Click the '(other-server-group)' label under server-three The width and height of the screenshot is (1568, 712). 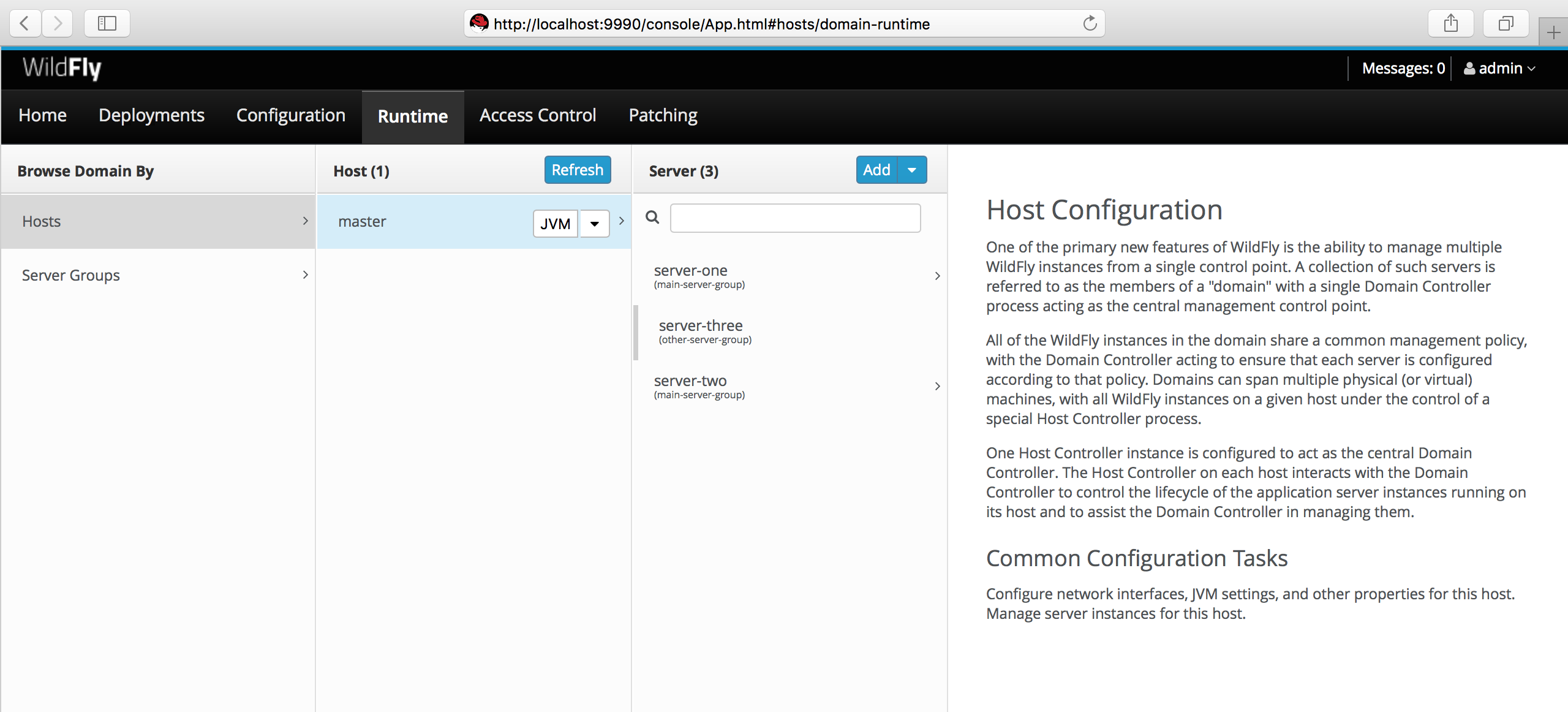705,339
